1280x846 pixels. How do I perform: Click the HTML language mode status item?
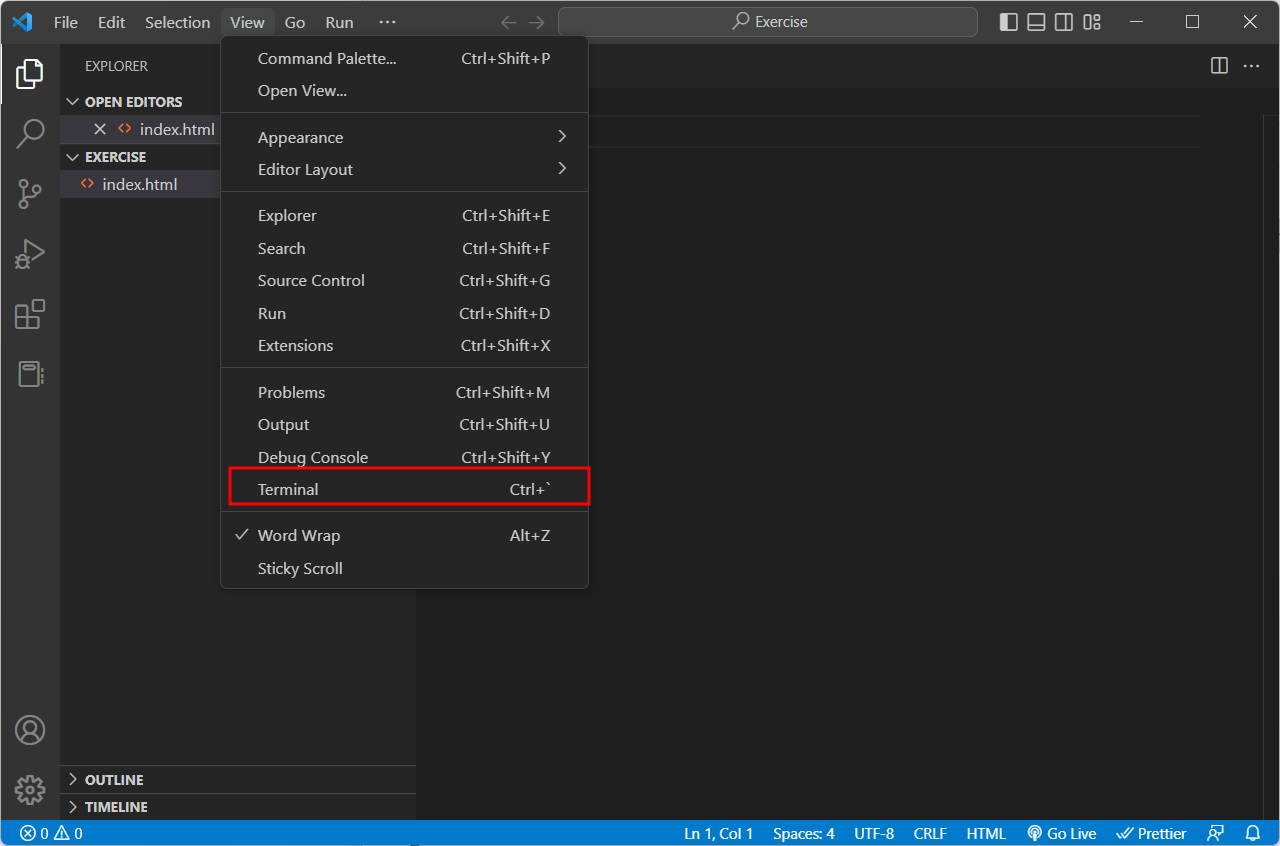coord(986,833)
